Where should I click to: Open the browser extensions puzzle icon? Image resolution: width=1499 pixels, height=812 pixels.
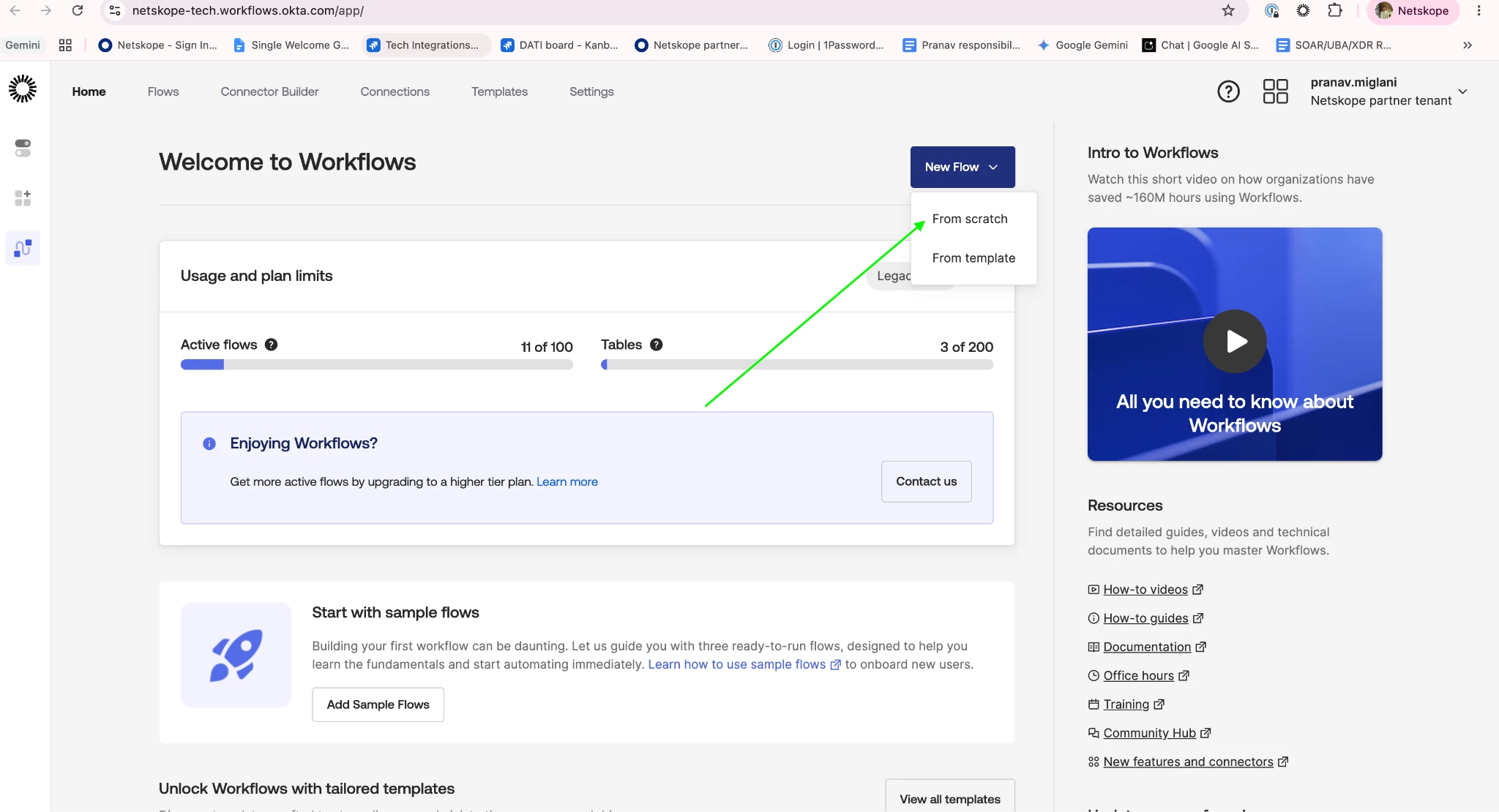pos(1335,10)
